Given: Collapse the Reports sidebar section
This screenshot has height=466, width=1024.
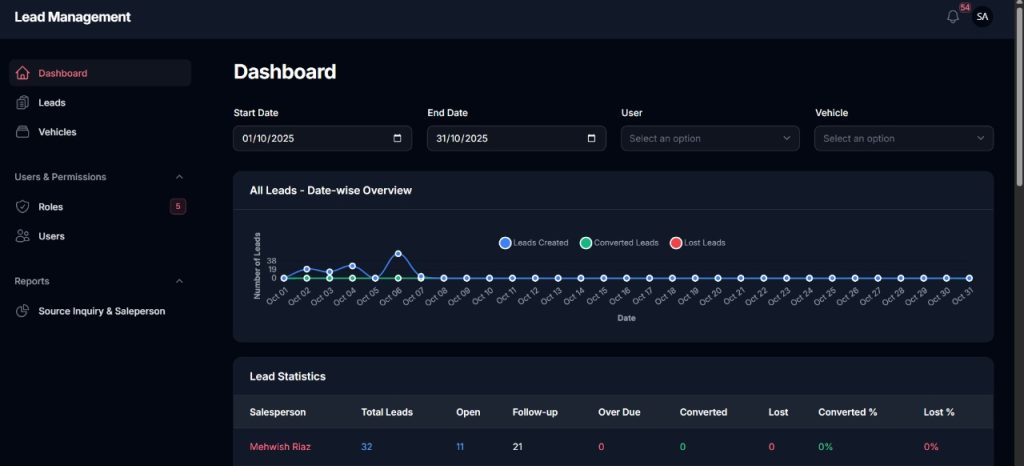Looking at the screenshot, I should (x=179, y=281).
